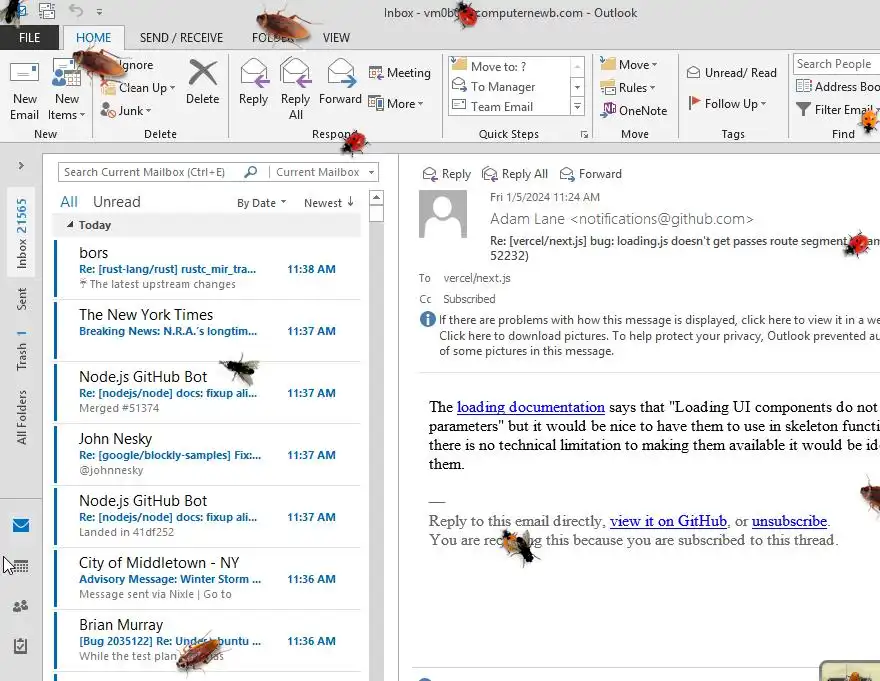
Task: Collapse the Today group
Action: tap(70, 225)
